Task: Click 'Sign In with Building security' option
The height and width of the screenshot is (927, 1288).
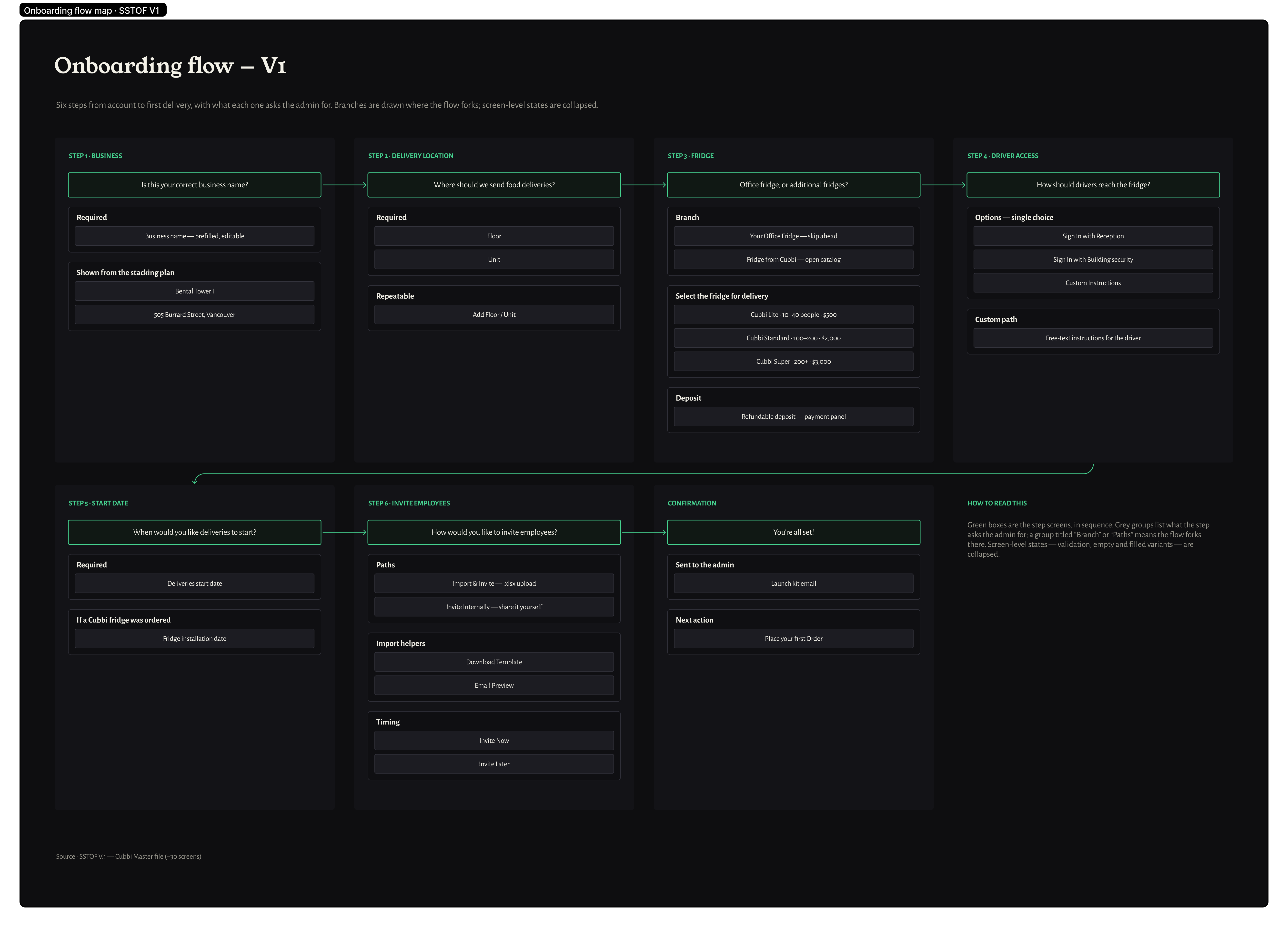Action: [x=1093, y=260]
